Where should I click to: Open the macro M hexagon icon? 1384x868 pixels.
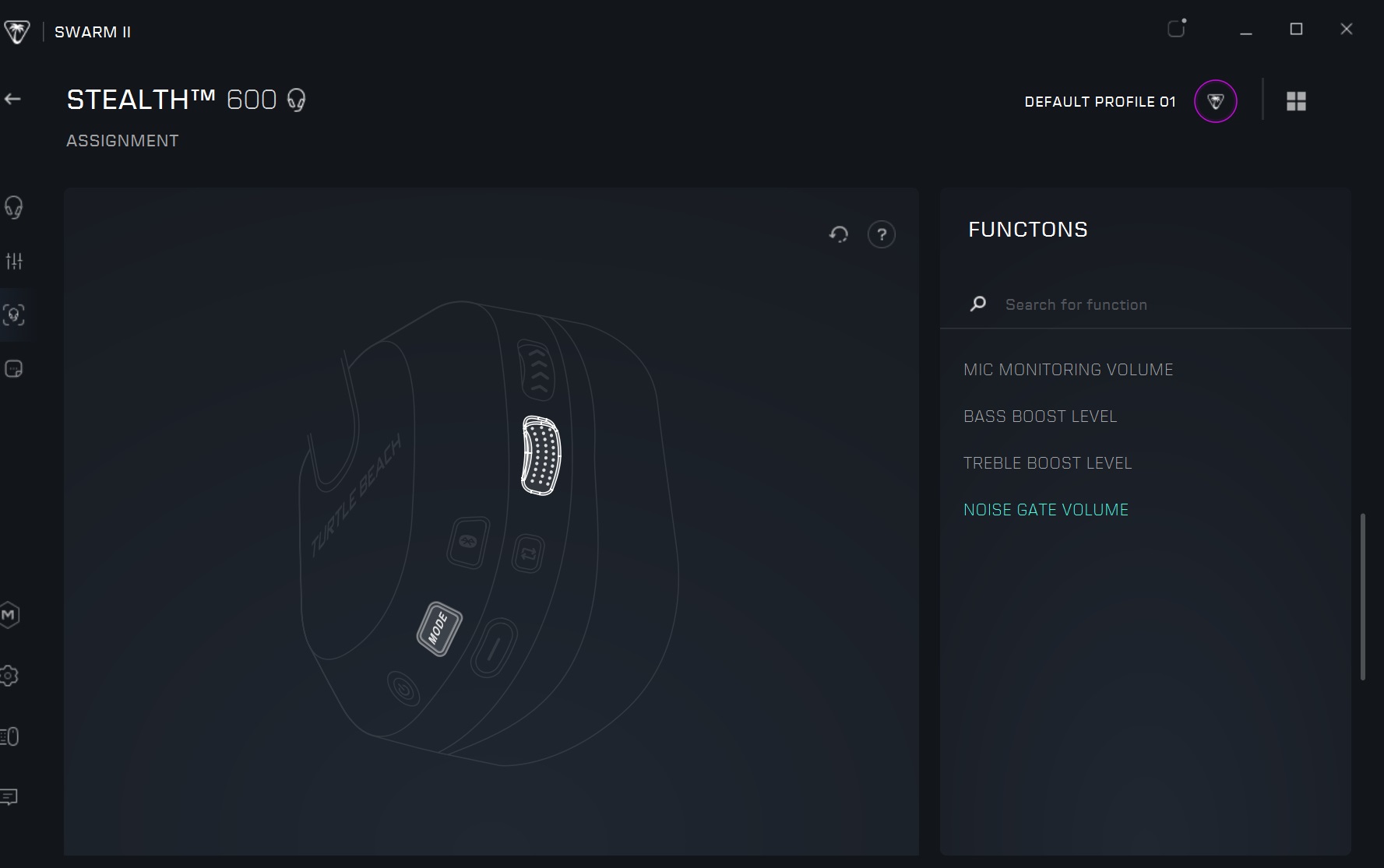point(9,615)
